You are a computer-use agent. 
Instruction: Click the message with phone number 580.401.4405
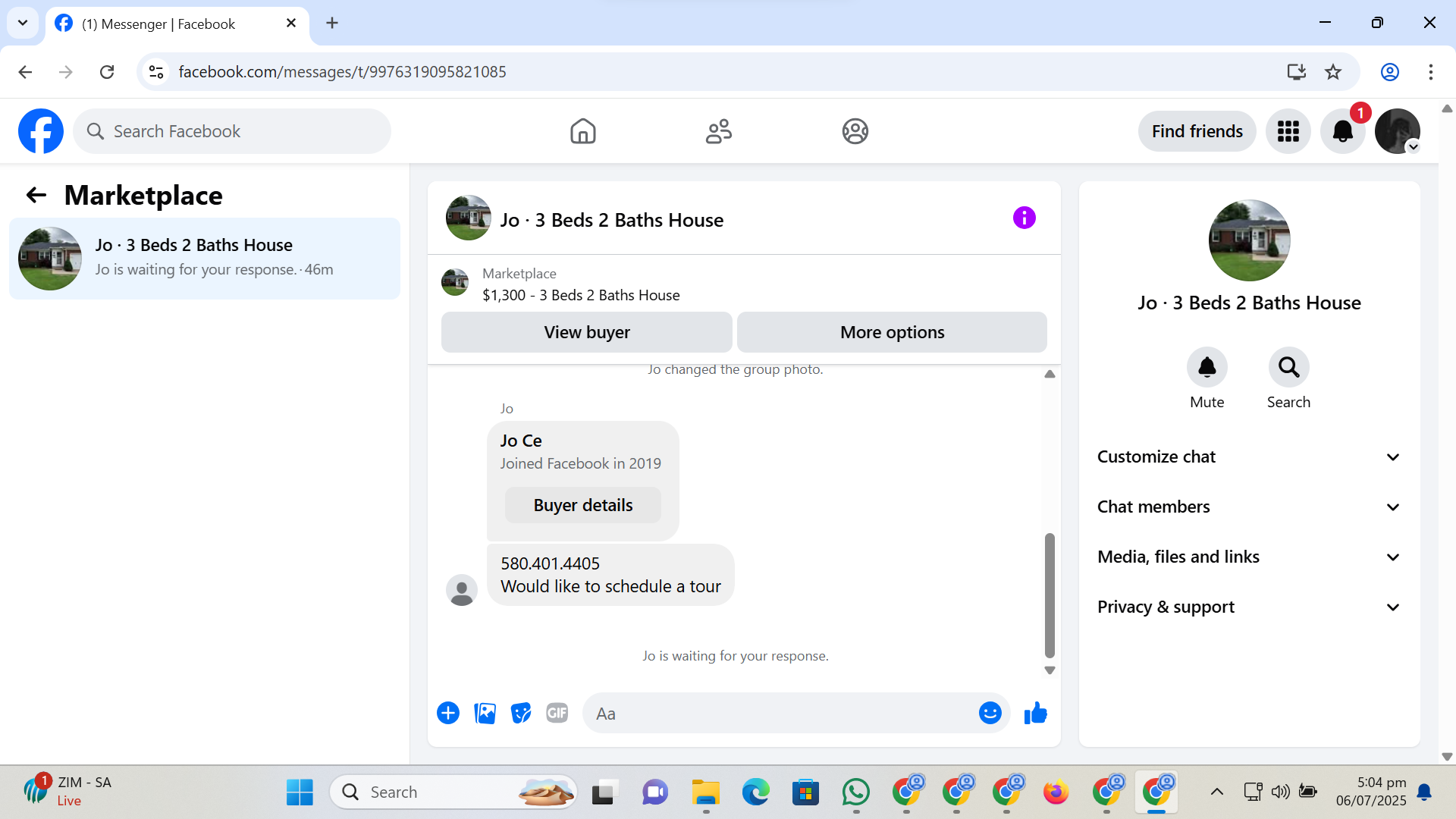pyautogui.click(x=610, y=575)
